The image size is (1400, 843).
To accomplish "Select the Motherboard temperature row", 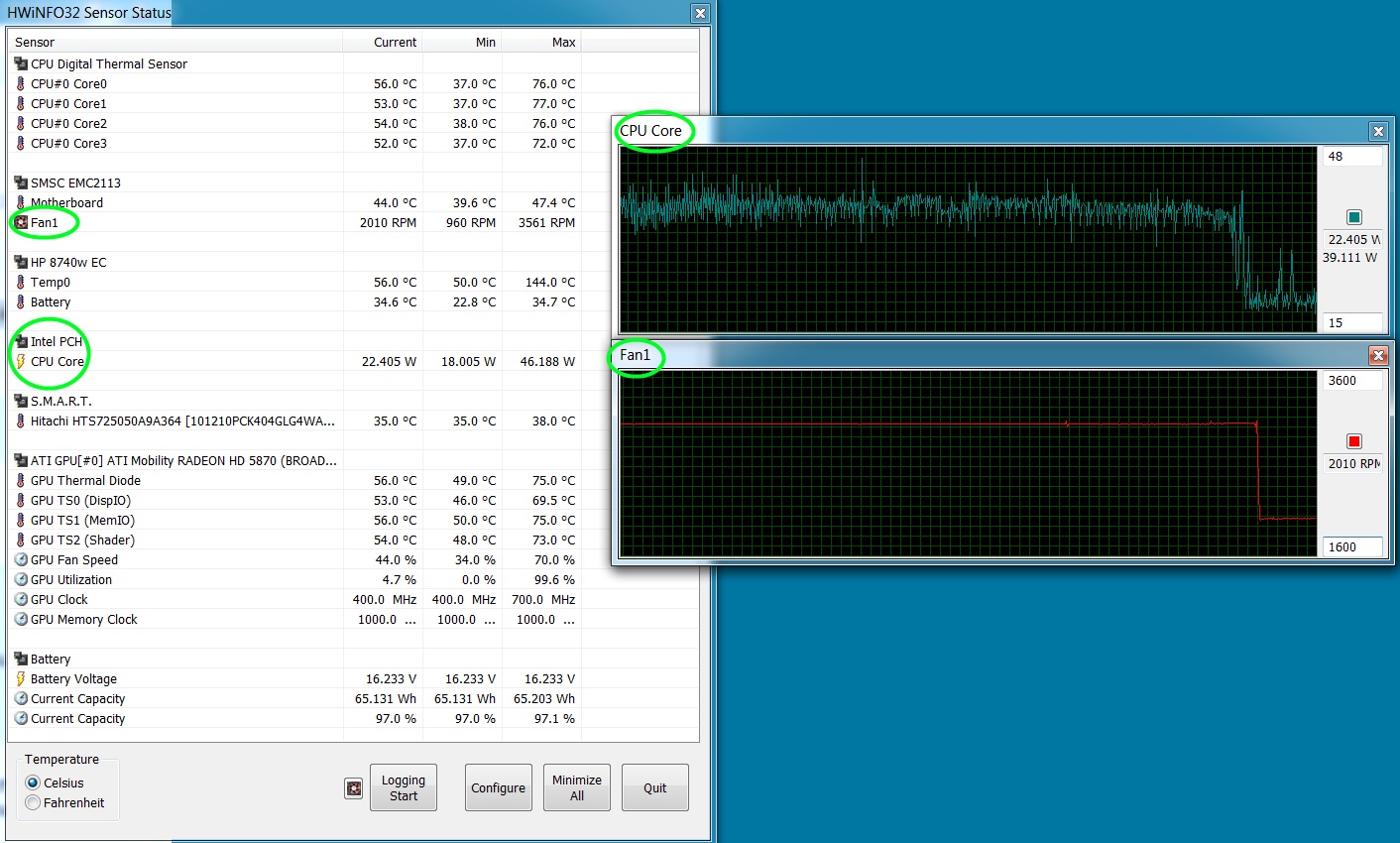I will (x=353, y=202).
